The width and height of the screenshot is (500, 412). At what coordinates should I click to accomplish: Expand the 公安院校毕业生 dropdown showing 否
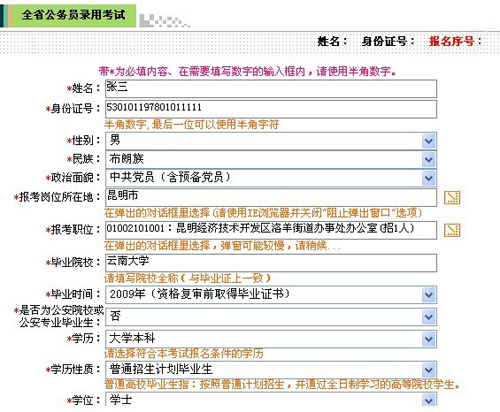point(429,317)
